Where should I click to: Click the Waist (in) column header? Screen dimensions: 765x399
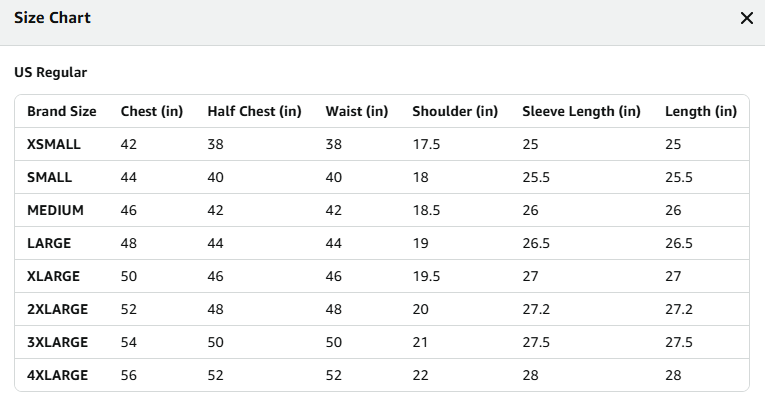[357, 111]
